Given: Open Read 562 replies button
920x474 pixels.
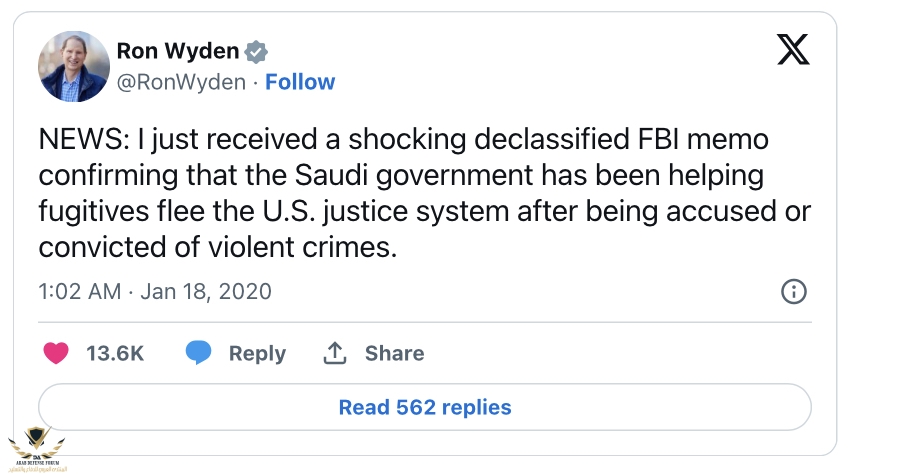Looking at the screenshot, I should 425,407.
